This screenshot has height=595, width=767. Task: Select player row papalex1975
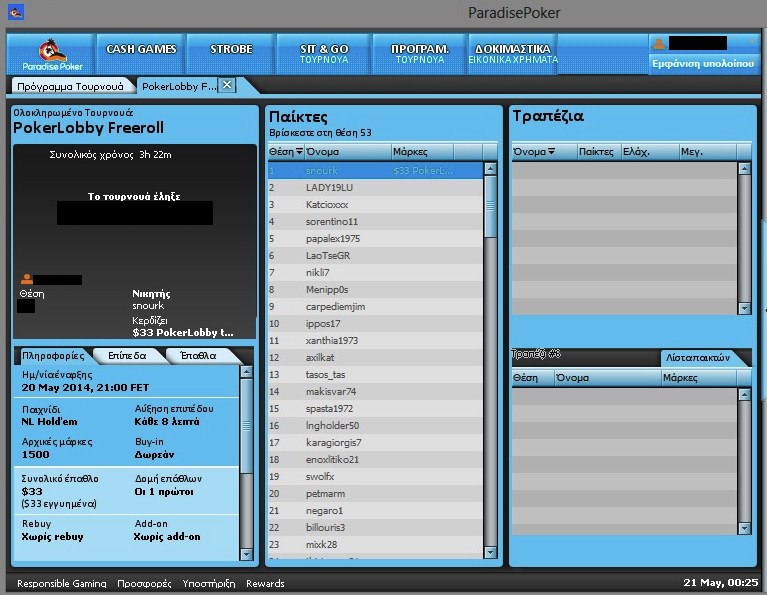coord(375,239)
